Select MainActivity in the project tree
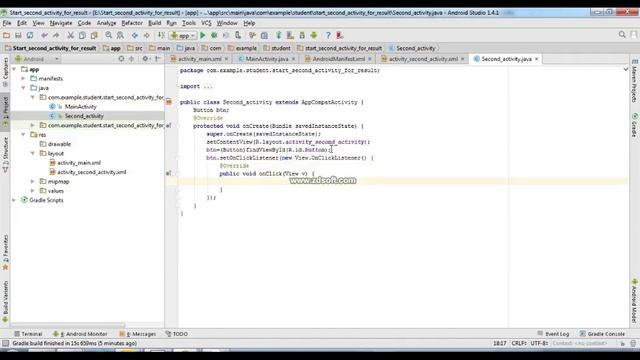The image size is (640, 360). point(80,107)
